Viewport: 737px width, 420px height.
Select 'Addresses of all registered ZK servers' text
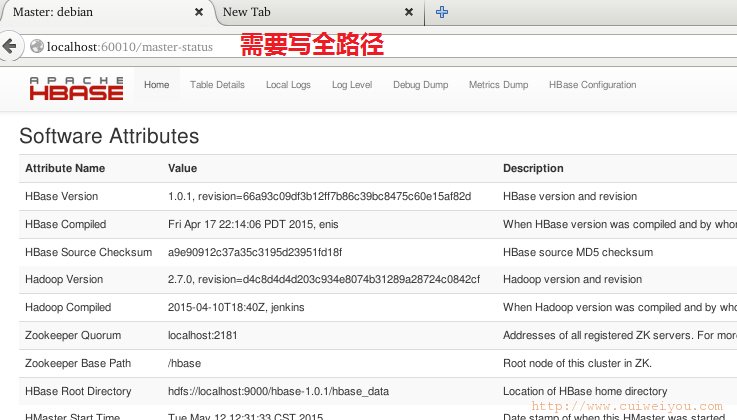click(598, 335)
